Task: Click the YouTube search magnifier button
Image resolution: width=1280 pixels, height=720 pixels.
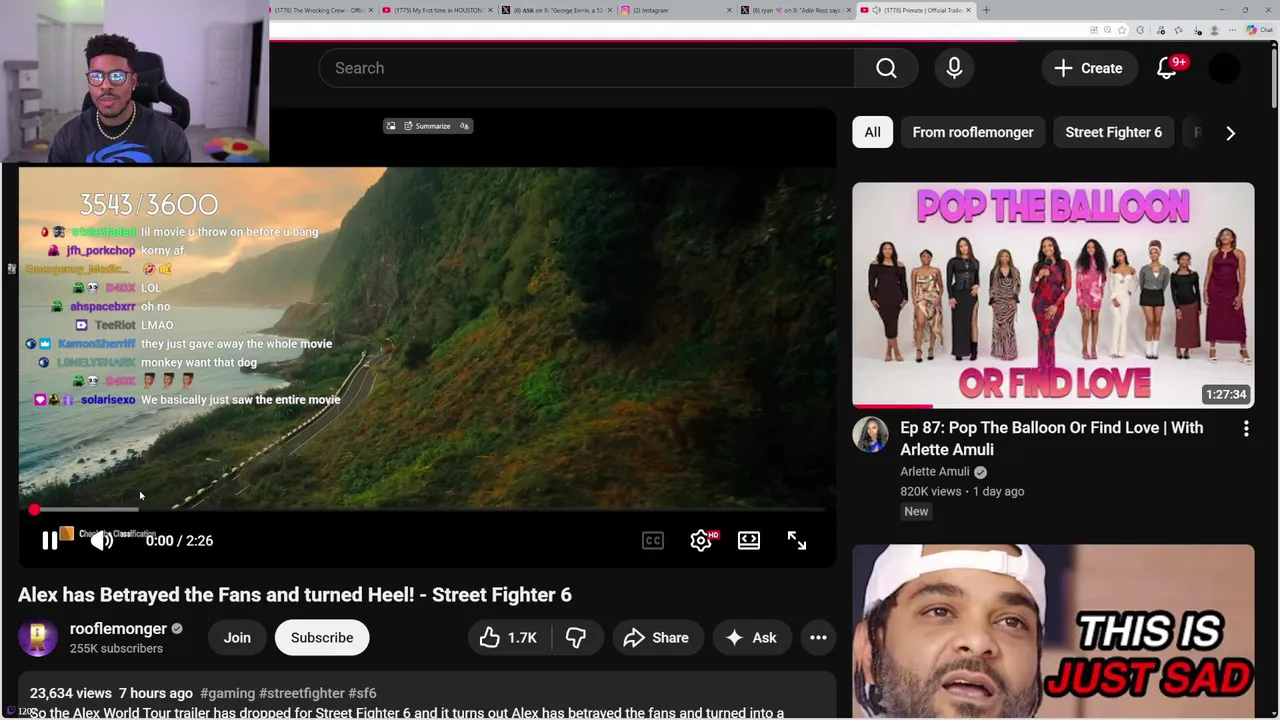Action: pos(886,68)
